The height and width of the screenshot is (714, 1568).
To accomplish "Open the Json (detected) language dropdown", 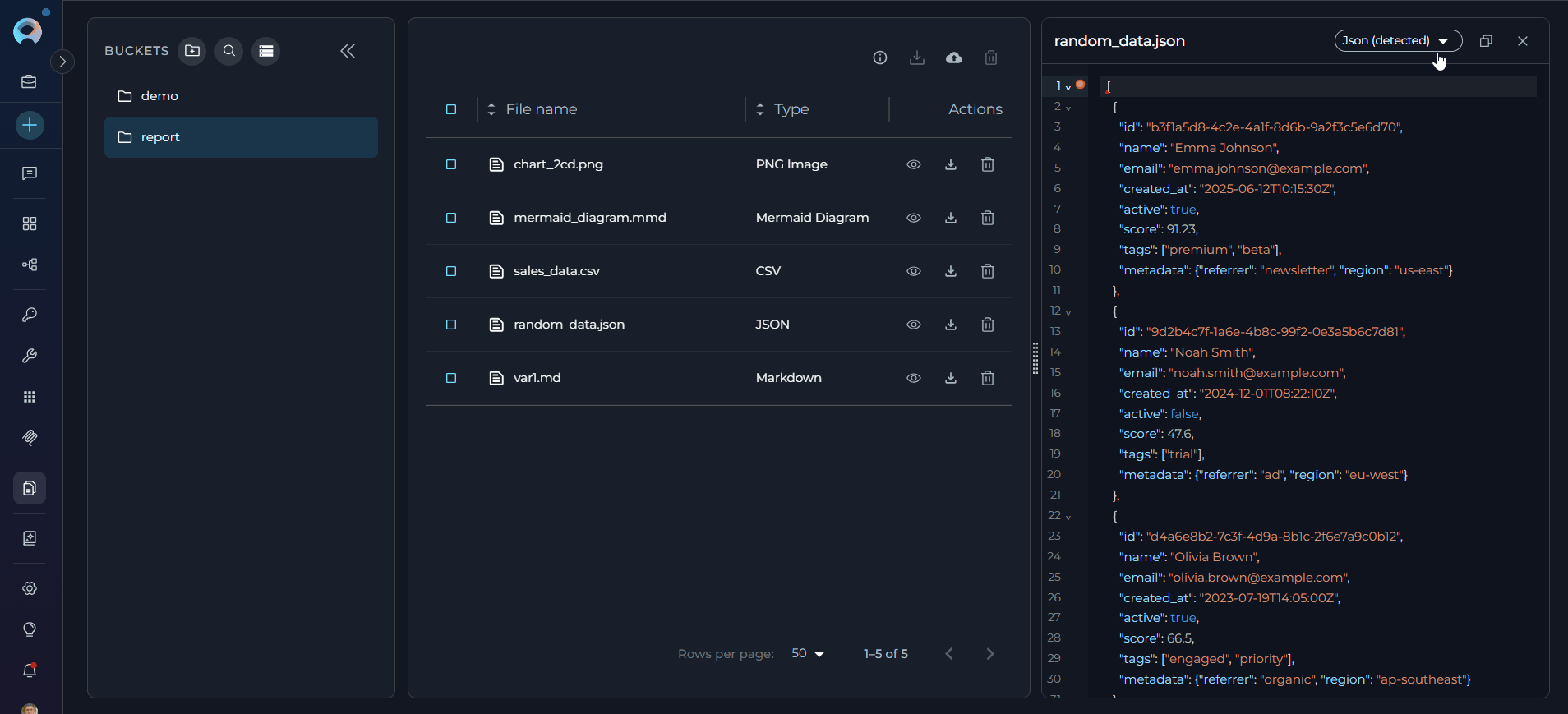I will click(1397, 40).
